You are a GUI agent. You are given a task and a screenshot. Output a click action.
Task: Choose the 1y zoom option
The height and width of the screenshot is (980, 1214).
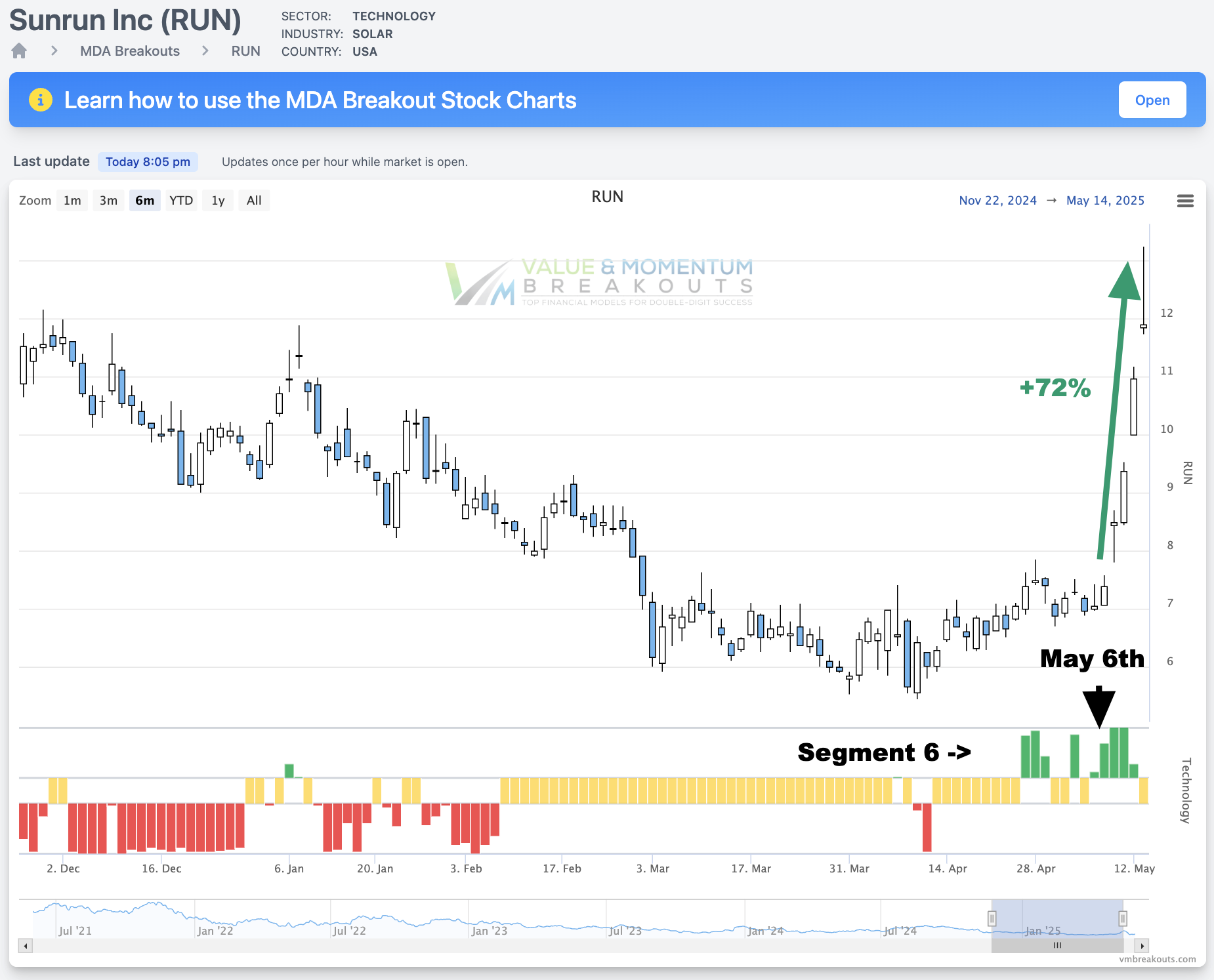[218, 201]
